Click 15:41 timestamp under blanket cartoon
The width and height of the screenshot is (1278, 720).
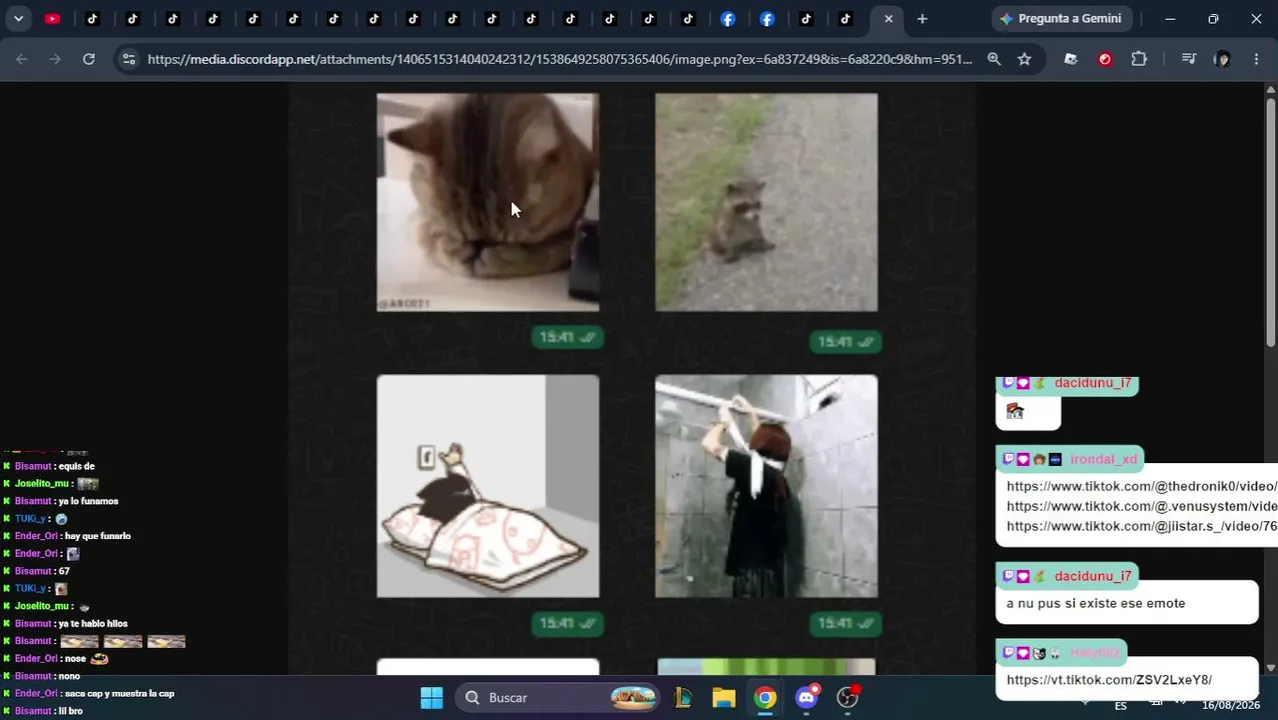coord(567,623)
